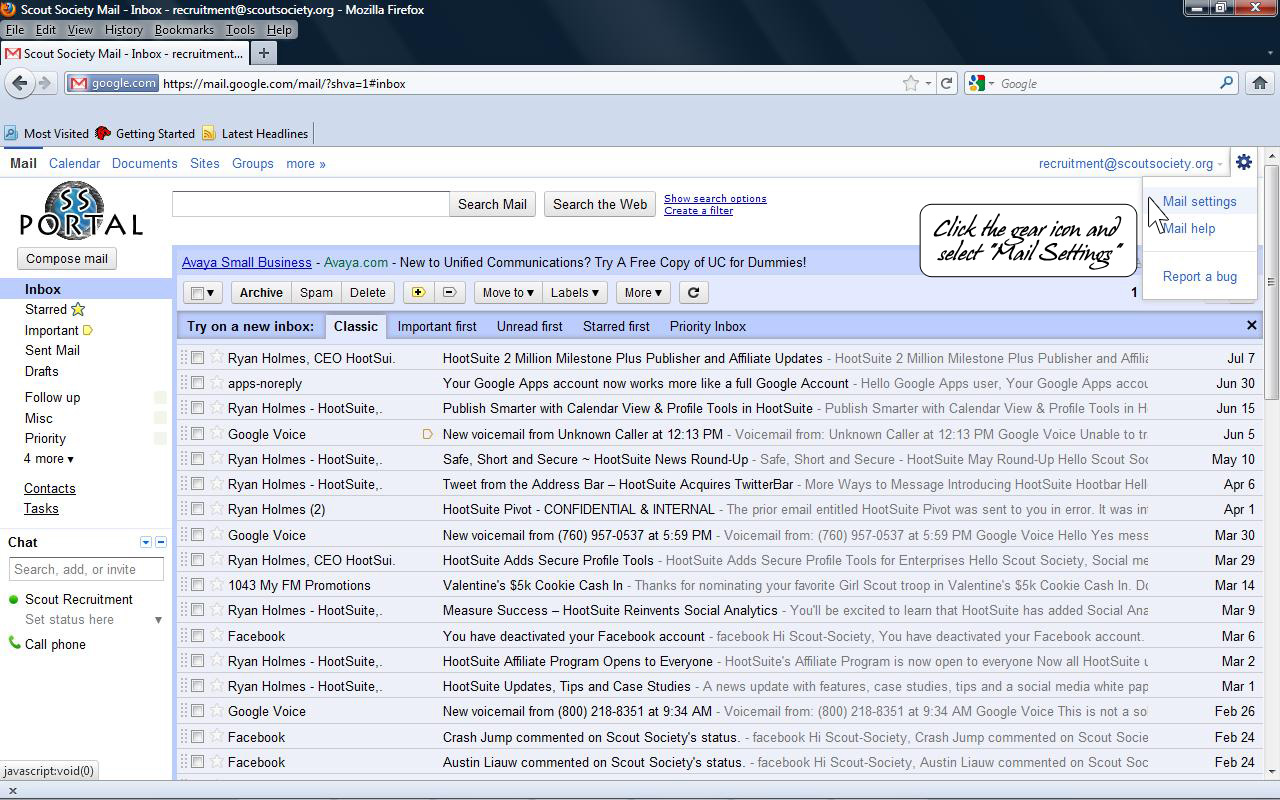Click the Priority label color box
This screenshot has height=800, width=1280.
(x=160, y=438)
